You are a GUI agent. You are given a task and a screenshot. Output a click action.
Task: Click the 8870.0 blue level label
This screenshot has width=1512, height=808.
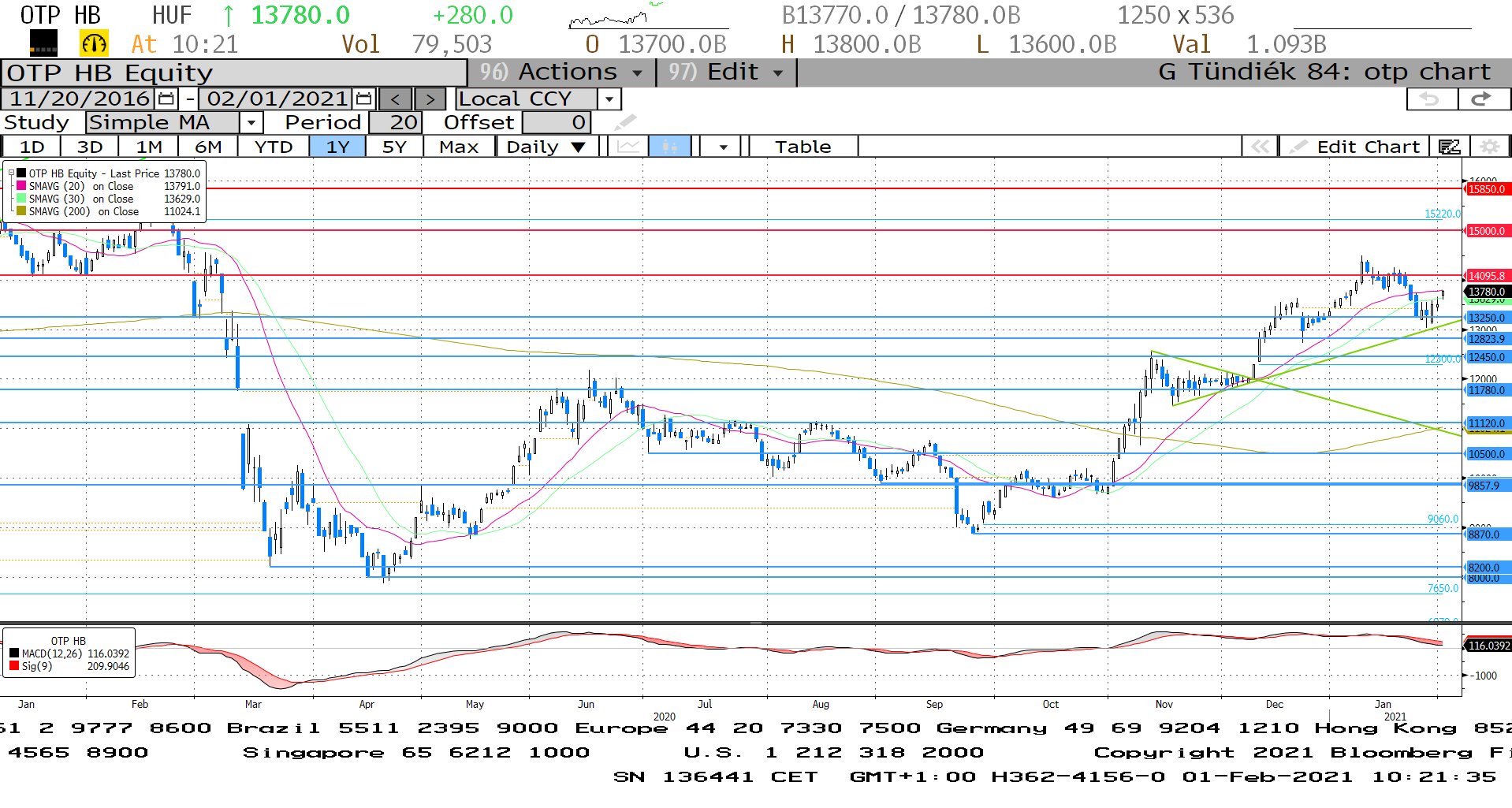click(x=1487, y=534)
